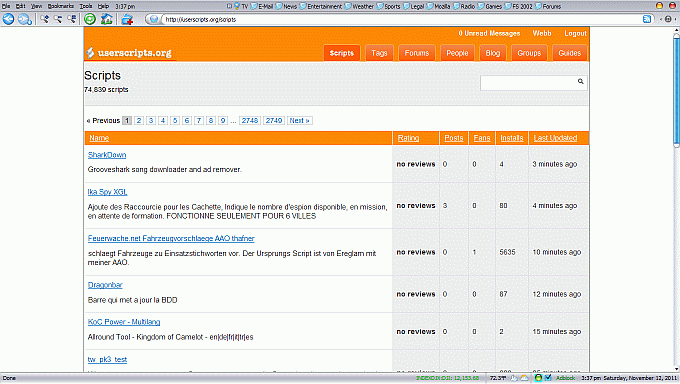The height and width of the screenshot is (384, 680).
Task: Open the Games bookmark folder
Action: coord(490,6)
